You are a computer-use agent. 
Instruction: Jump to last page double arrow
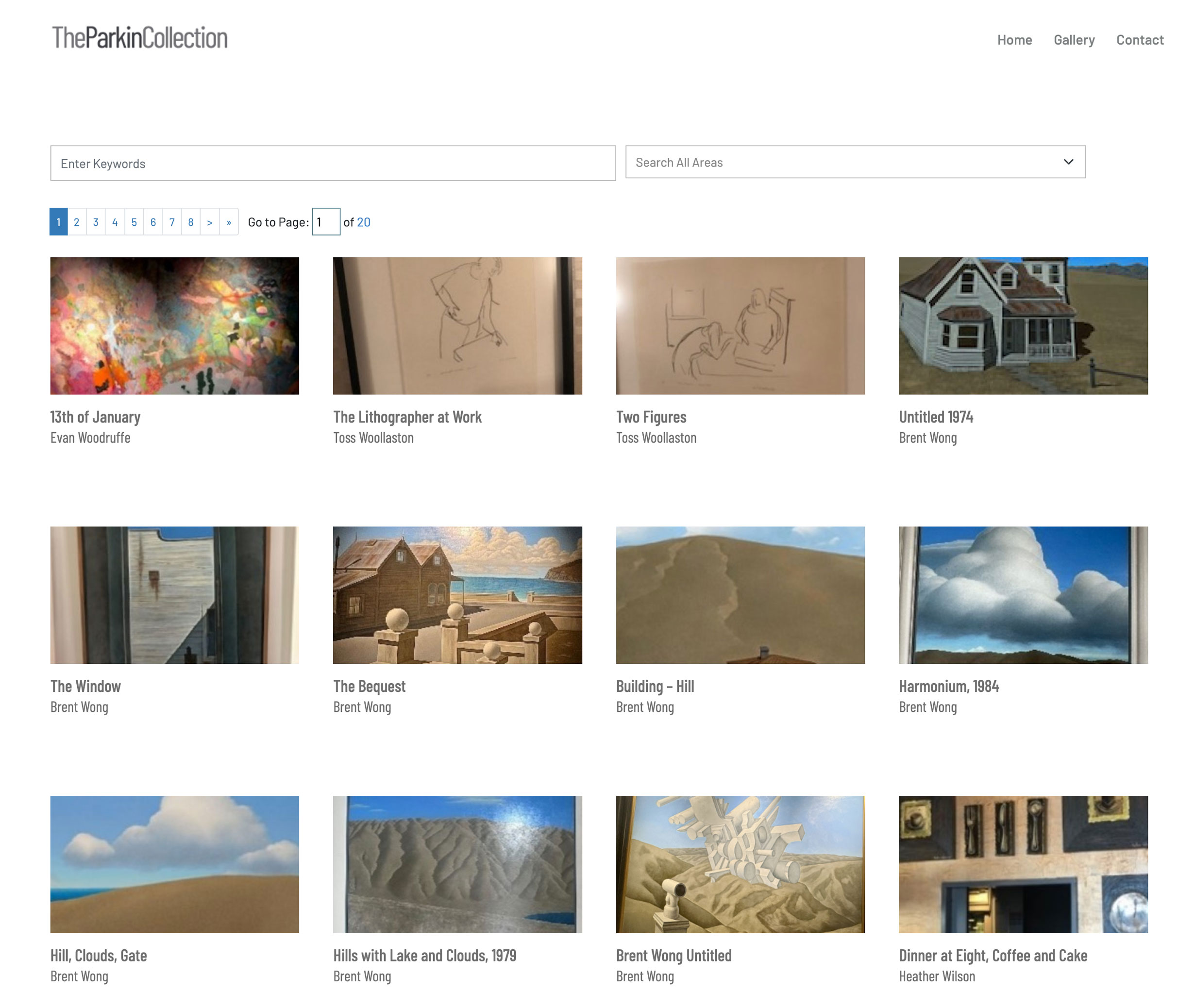(x=229, y=222)
